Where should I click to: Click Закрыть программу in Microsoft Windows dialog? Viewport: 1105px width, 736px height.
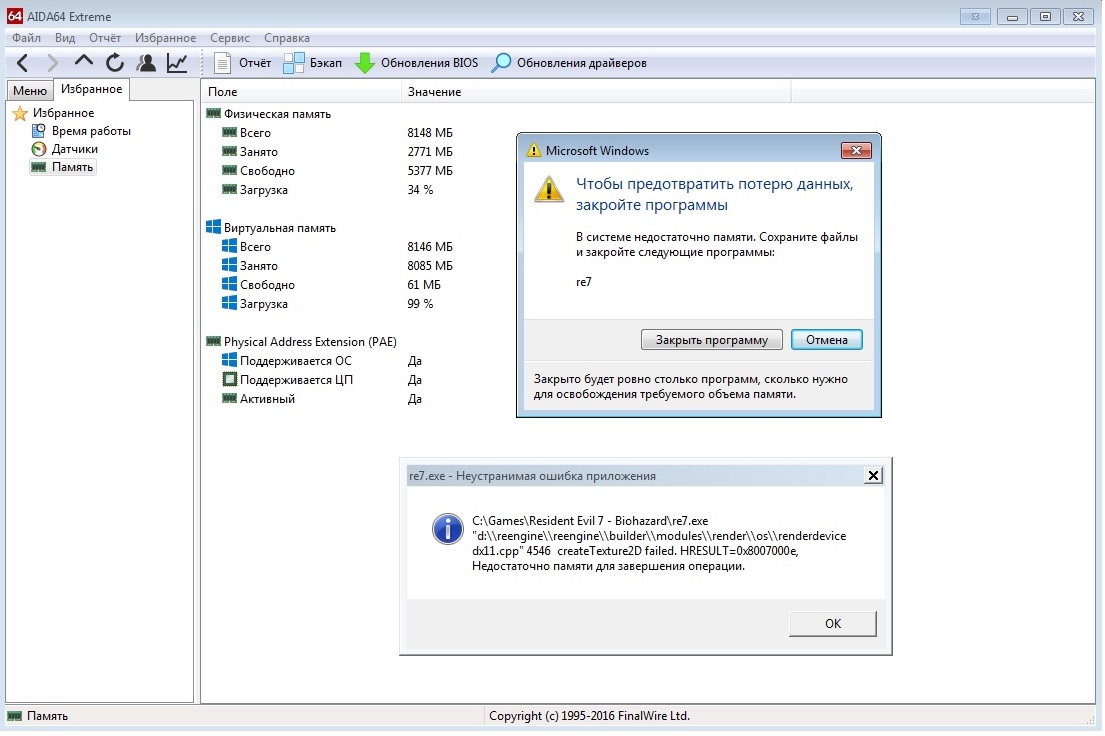click(712, 341)
